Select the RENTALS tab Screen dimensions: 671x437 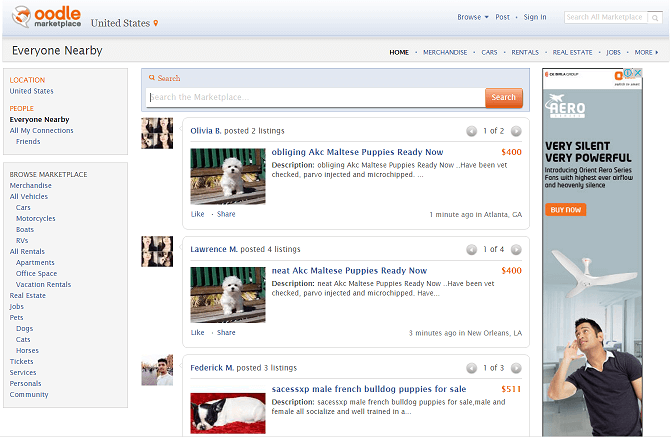pyautogui.click(x=525, y=52)
